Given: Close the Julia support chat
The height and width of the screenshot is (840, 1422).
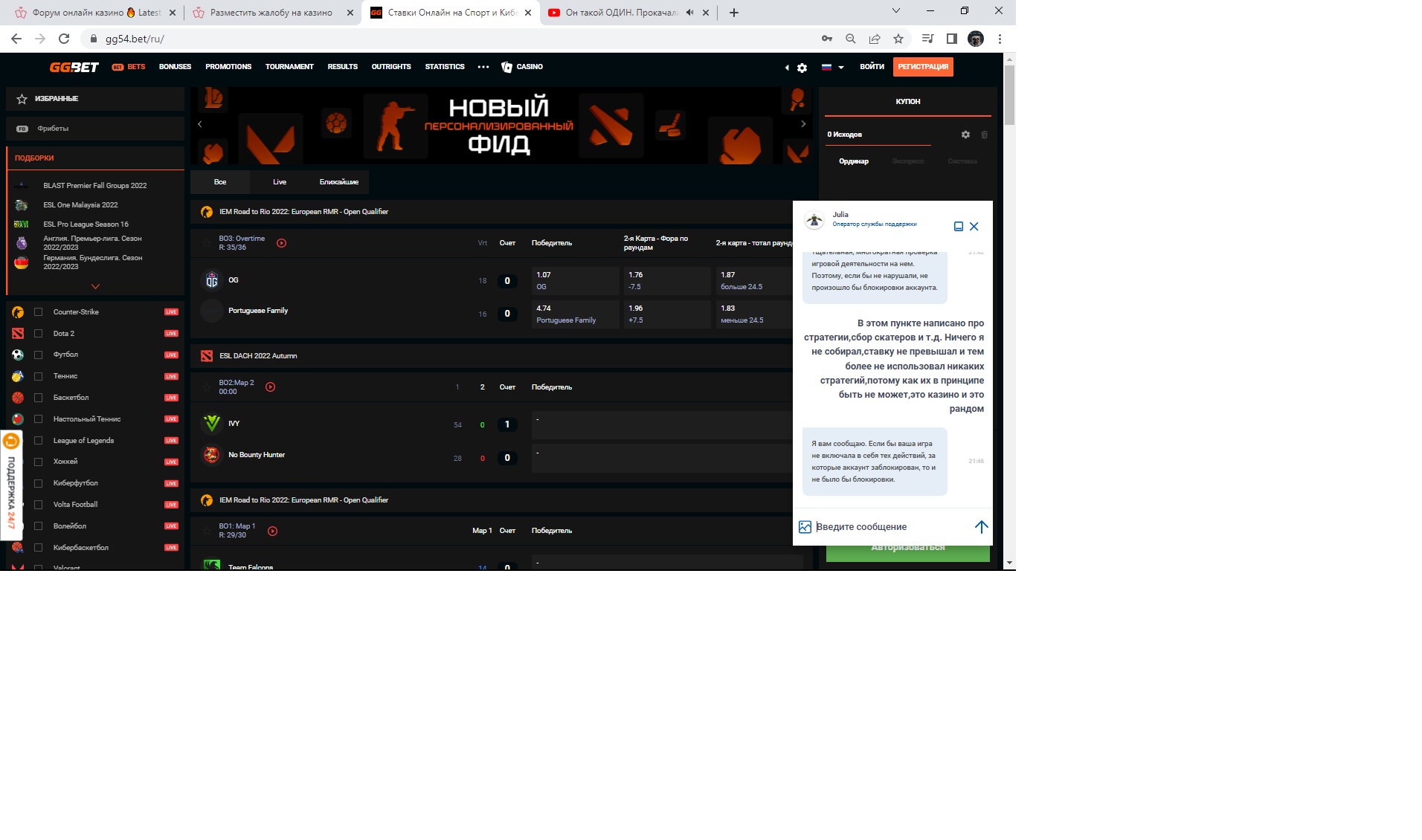Looking at the screenshot, I should pyautogui.click(x=974, y=227).
